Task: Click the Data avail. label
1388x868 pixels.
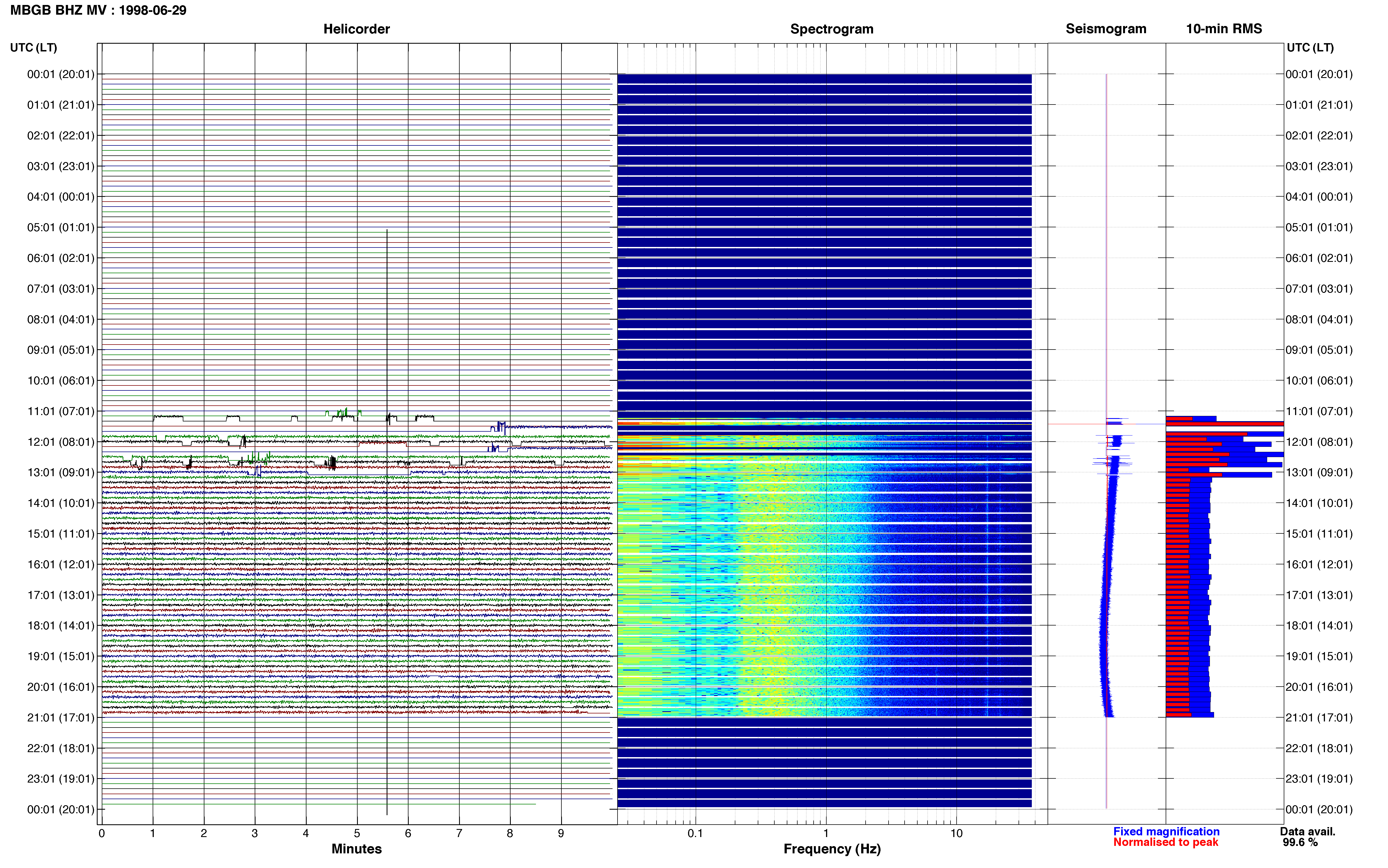Action: coord(1308,831)
